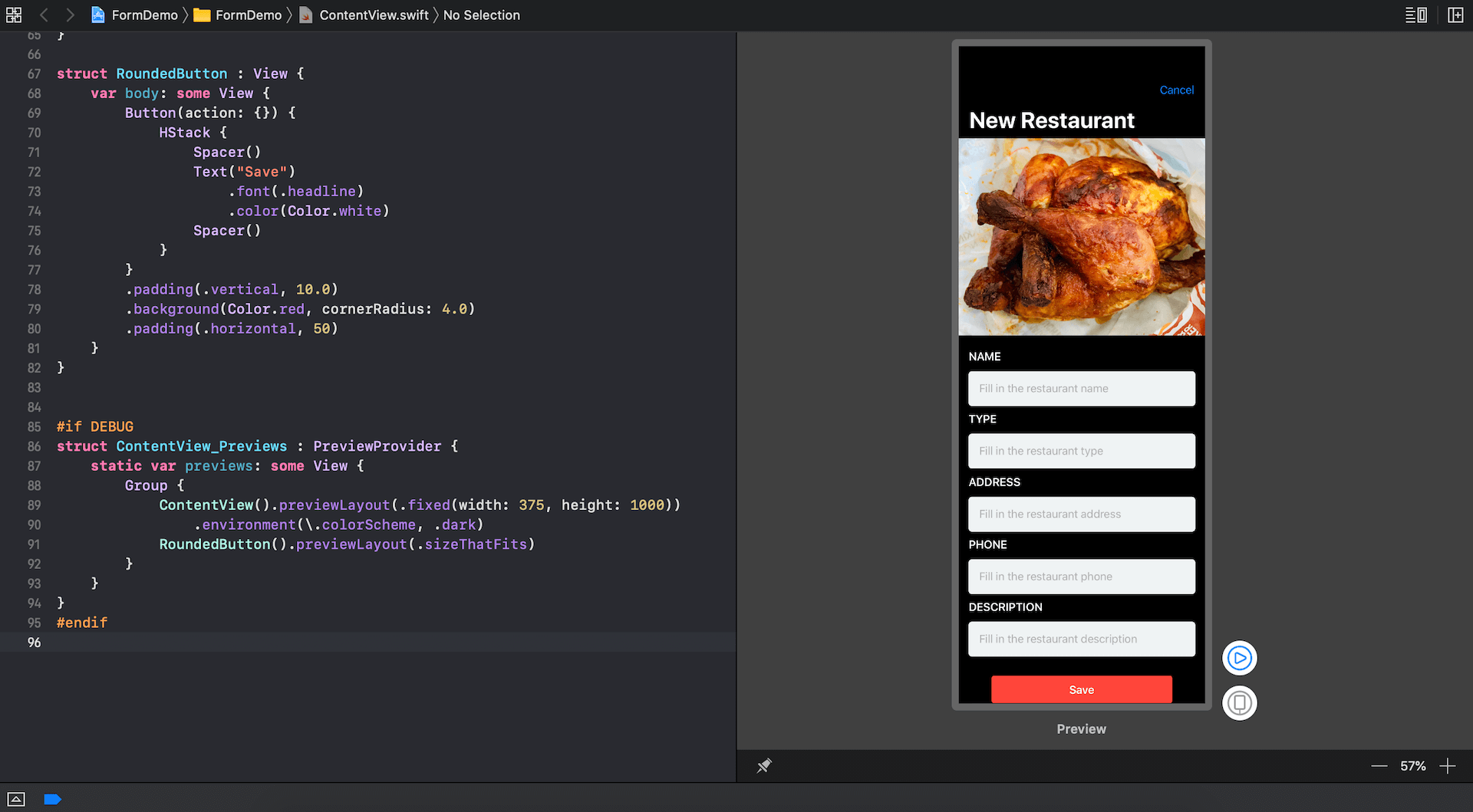
Task: Open FormDemo folder breadcrumb
Action: 239,15
